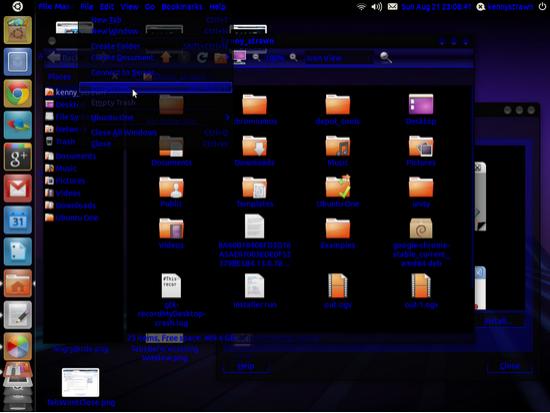The height and width of the screenshot is (413, 550).
Task: Click the Help button in background dialog
Action: 246,366
